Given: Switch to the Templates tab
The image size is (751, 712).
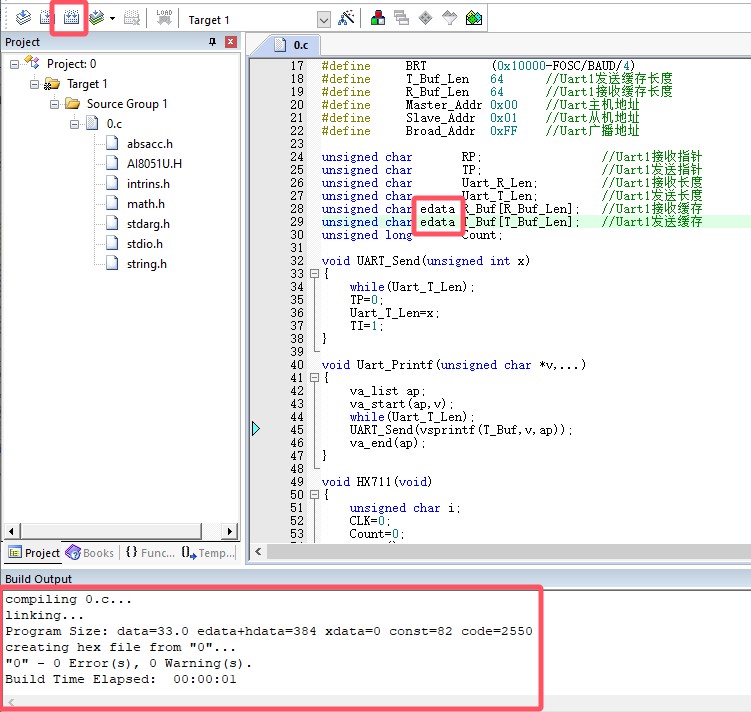Looking at the screenshot, I should 208,553.
